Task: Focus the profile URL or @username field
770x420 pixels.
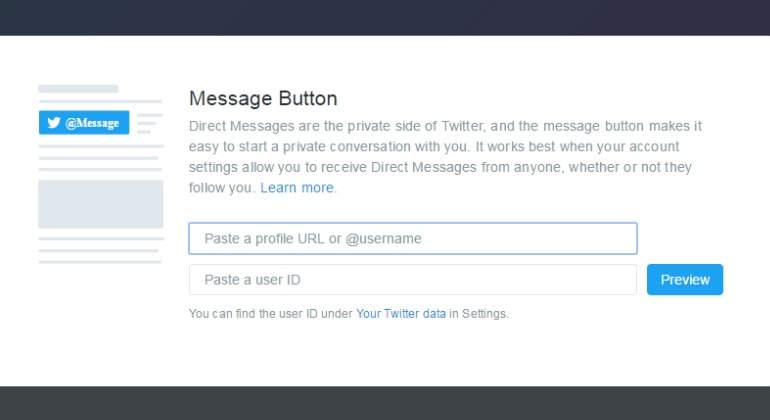Action: pyautogui.click(x=413, y=239)
